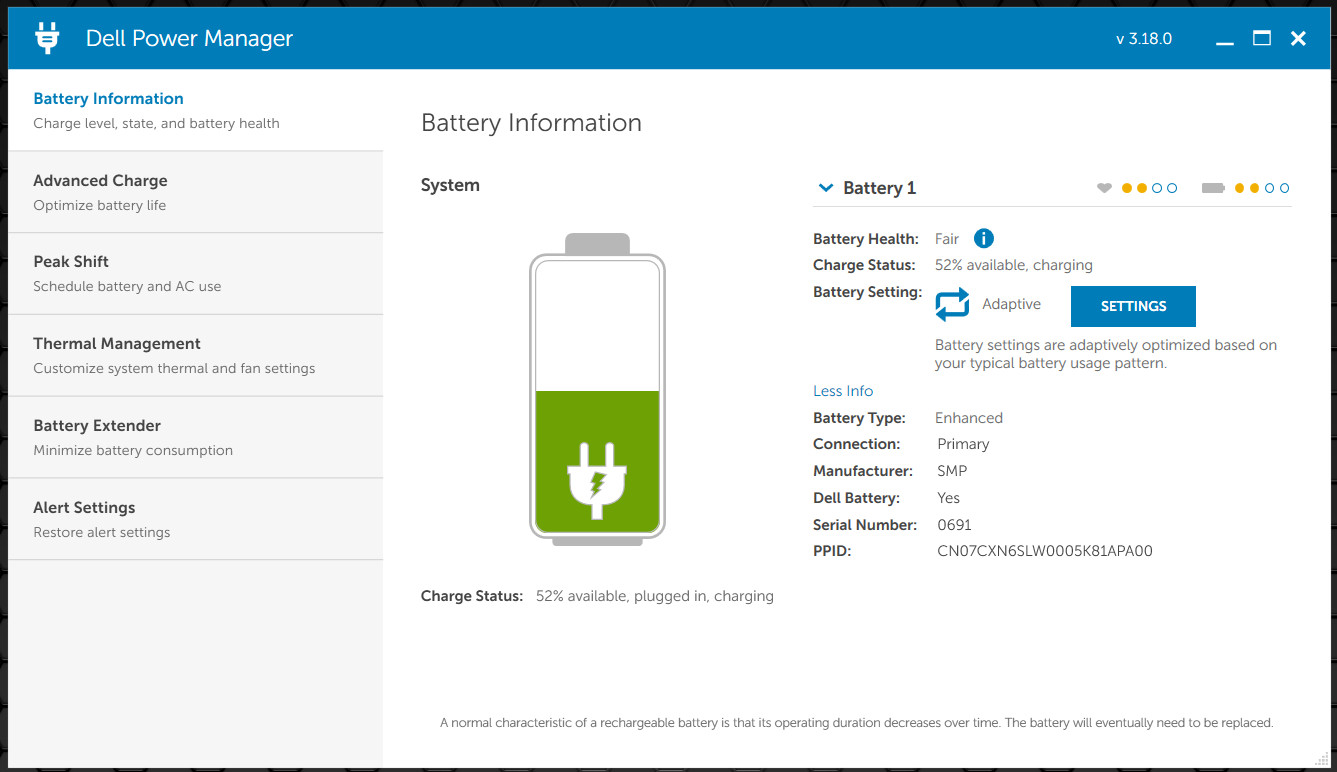The height and width of the screenshot is (772, 1337).
Task: Click the Dell Power Manager plug logo
Action: pos(47,38)
